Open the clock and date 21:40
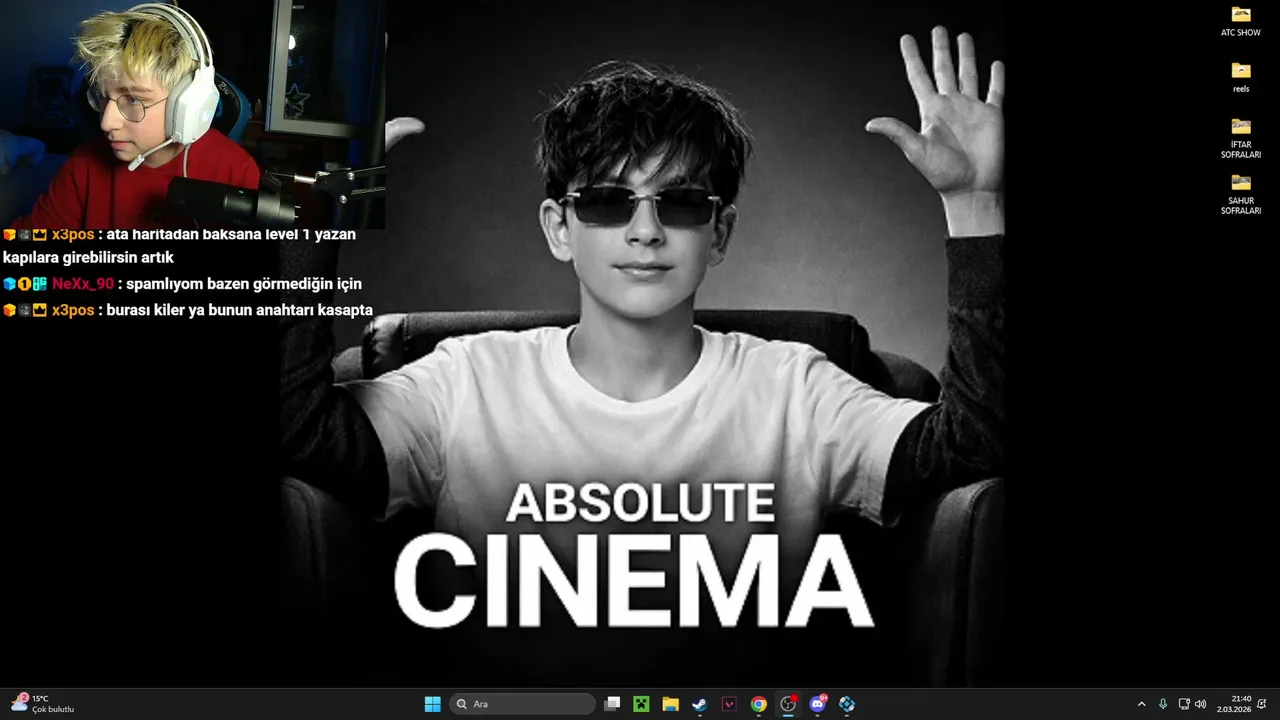This screenshot has height=720, width=1280. click(1234, 704)
